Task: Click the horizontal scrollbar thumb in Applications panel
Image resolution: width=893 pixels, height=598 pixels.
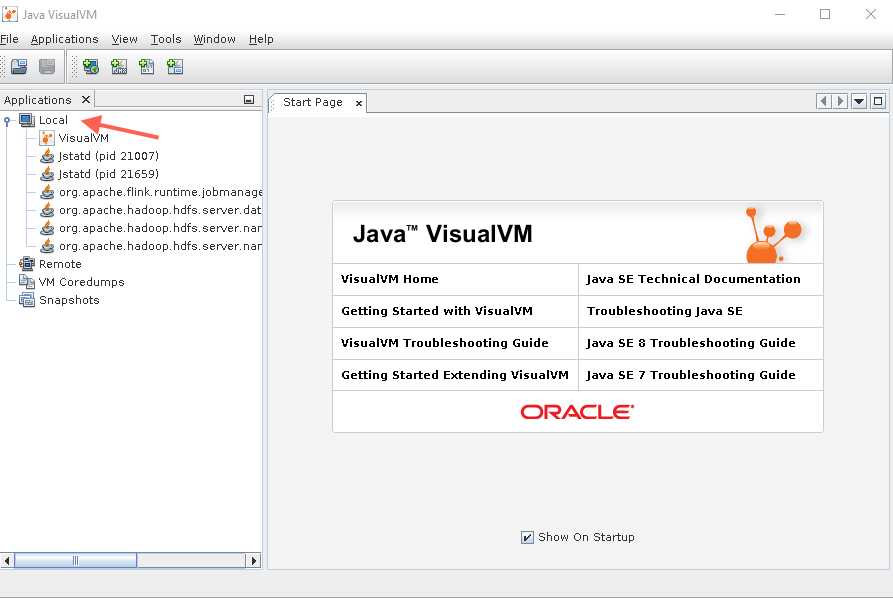Action: pyautogui.click(x=75, y=561)
